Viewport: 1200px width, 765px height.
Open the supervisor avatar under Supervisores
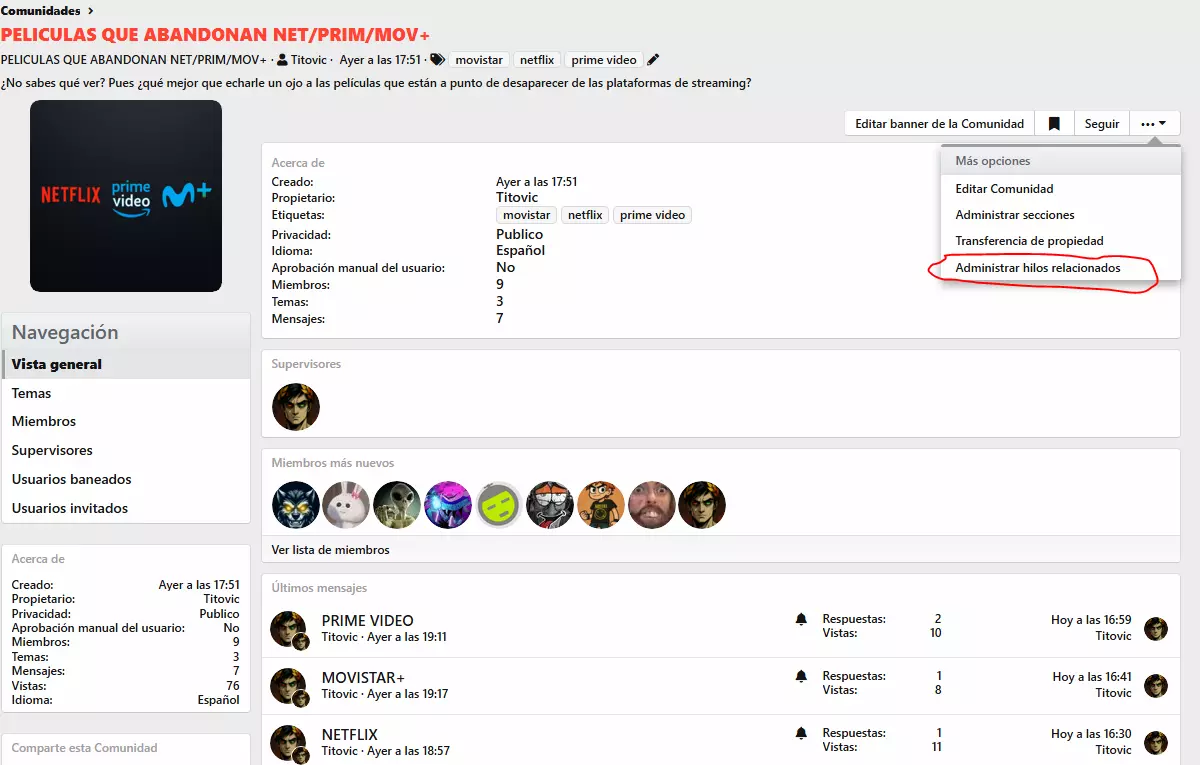(296, 407)
